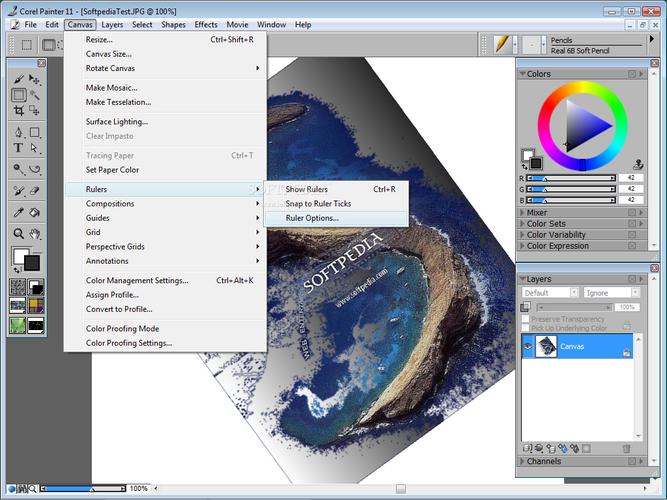
Task: Select the Rectangular Shape tool
Action: coord(34,132)
